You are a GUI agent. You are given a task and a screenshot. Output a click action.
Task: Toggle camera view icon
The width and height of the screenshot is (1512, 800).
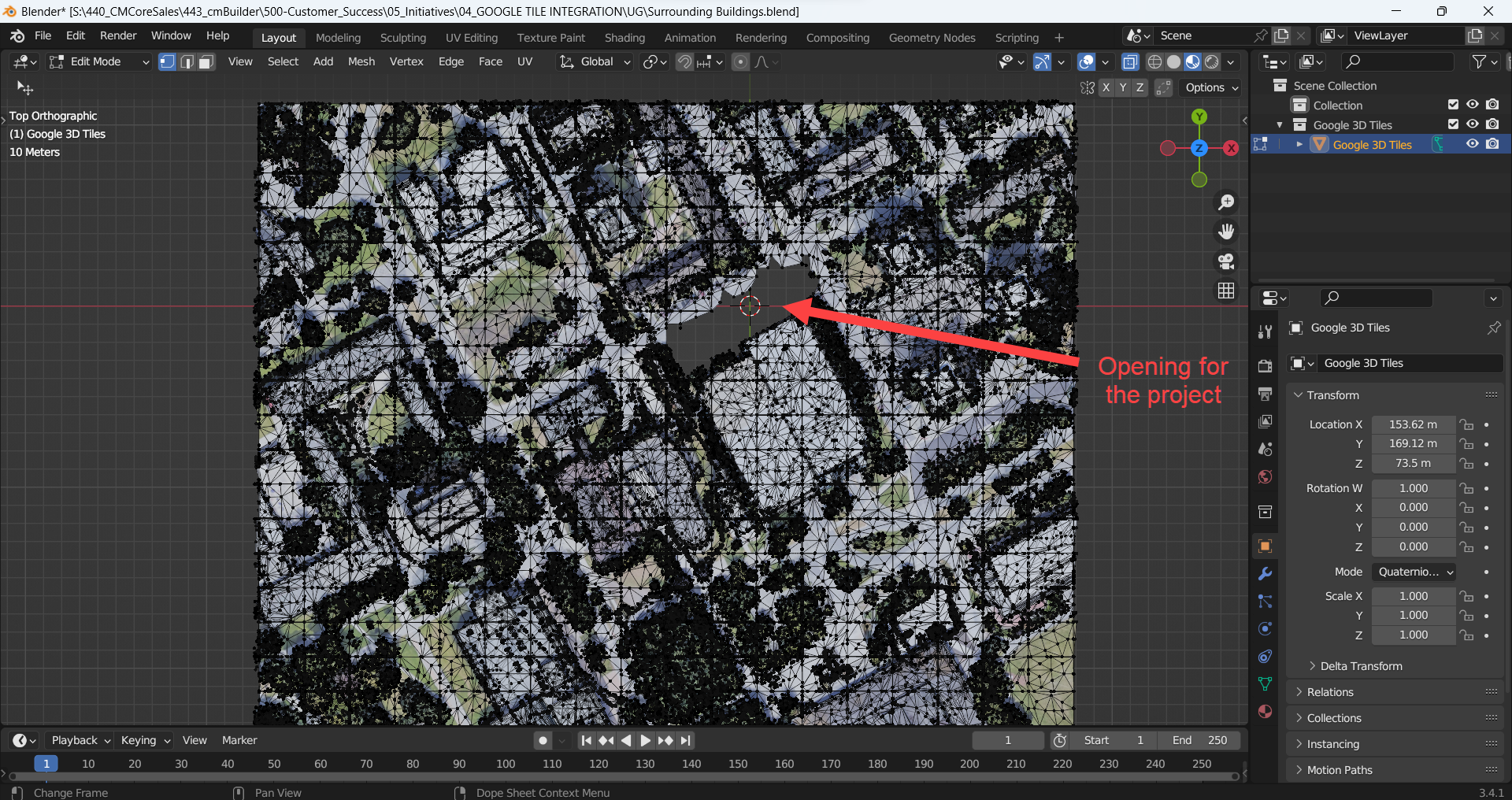pos(1226,261)
